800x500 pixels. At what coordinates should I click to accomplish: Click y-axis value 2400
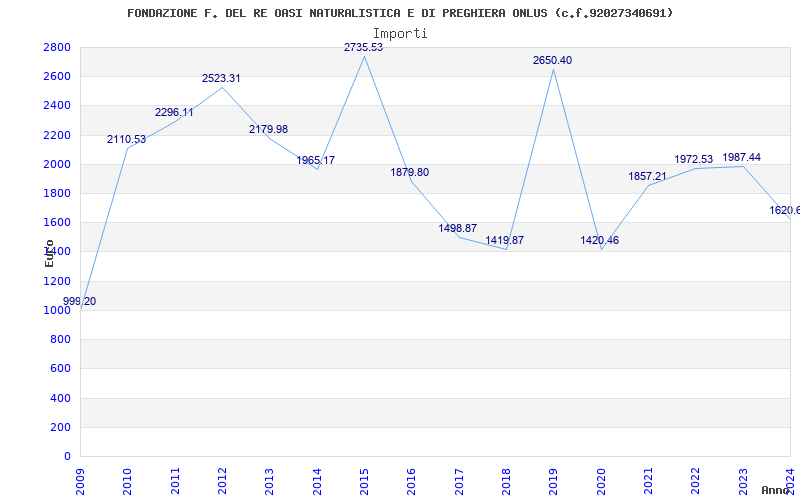click(57, 106)
